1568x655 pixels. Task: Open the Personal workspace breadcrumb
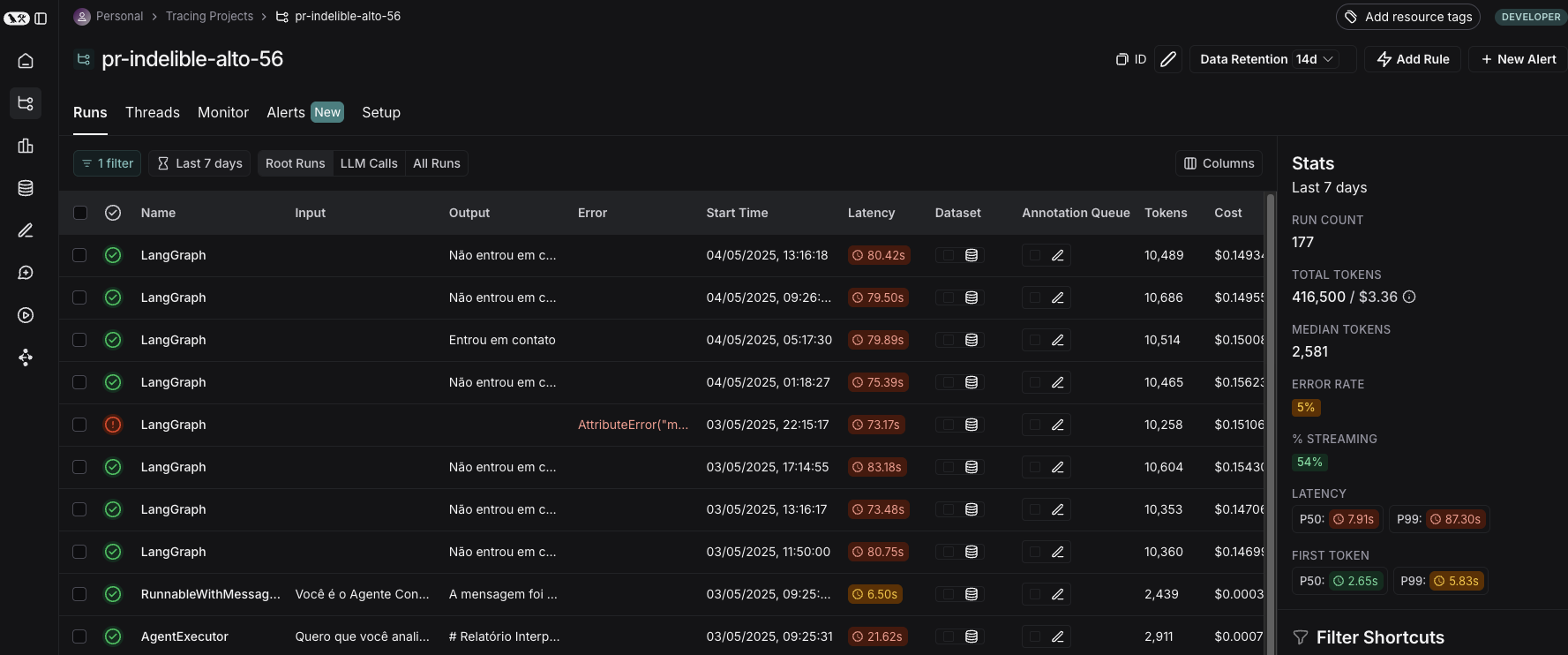coord(109,16)
